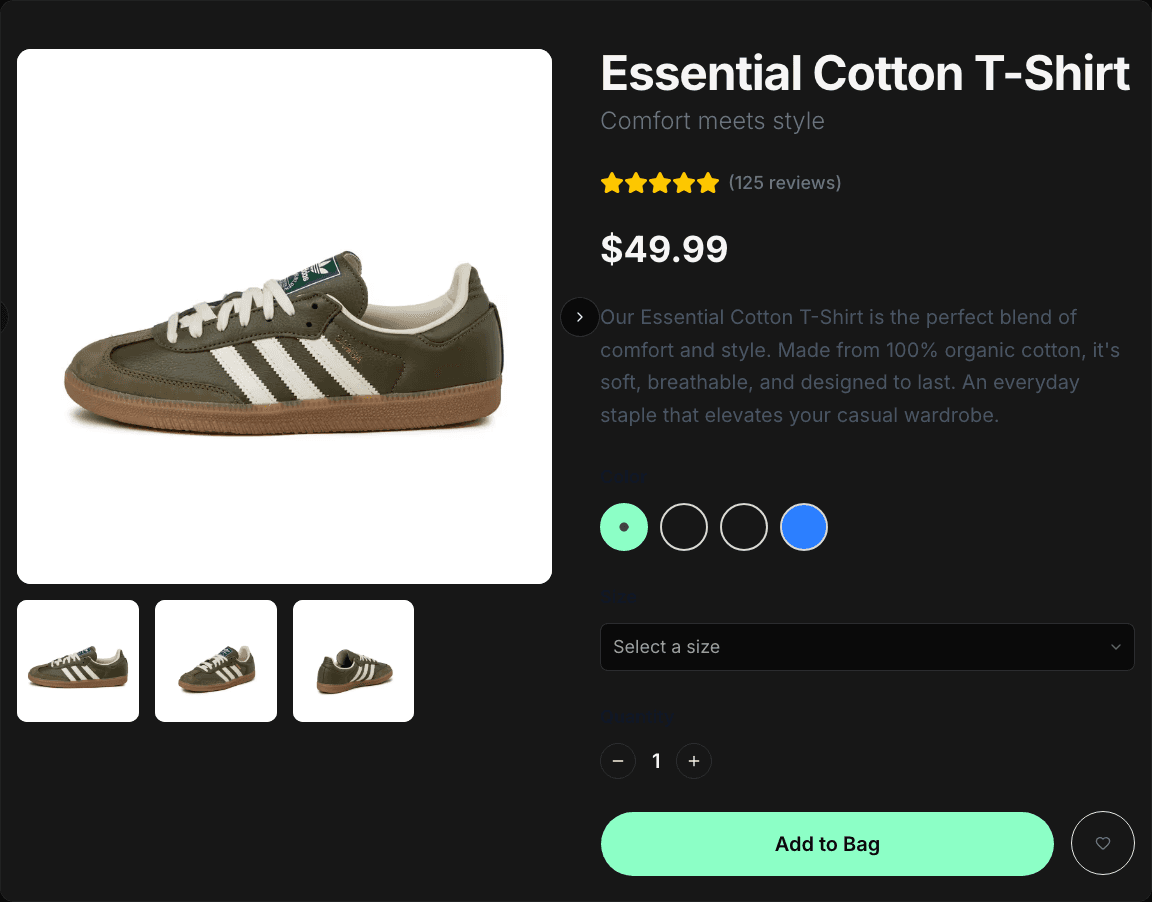Decrease quantity with the minus icon
1152x902 pixels.
[618, 761]
